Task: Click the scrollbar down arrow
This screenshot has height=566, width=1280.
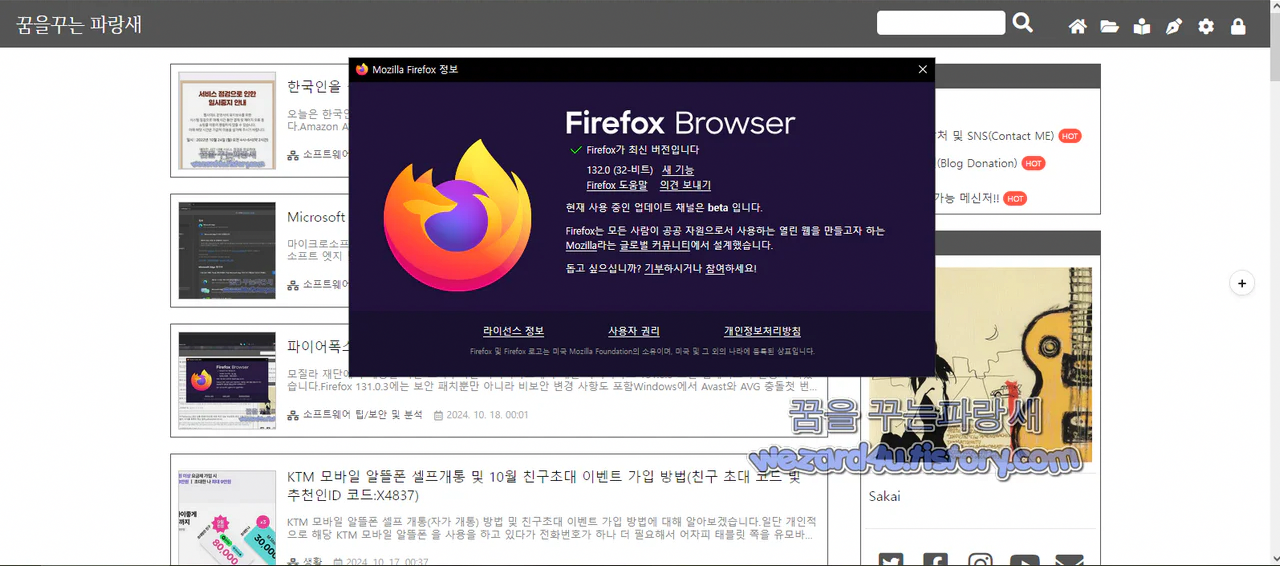Action: (1274, 559)
